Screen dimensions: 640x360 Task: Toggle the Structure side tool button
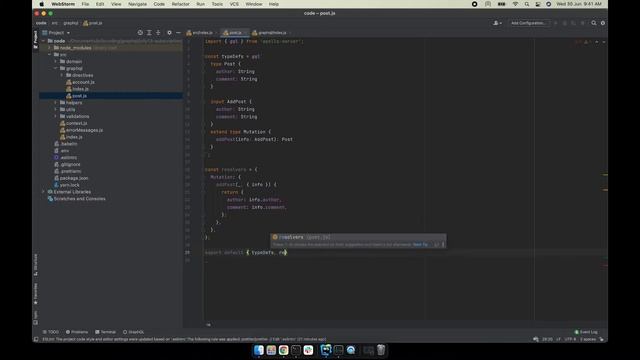tap(36, 264)
